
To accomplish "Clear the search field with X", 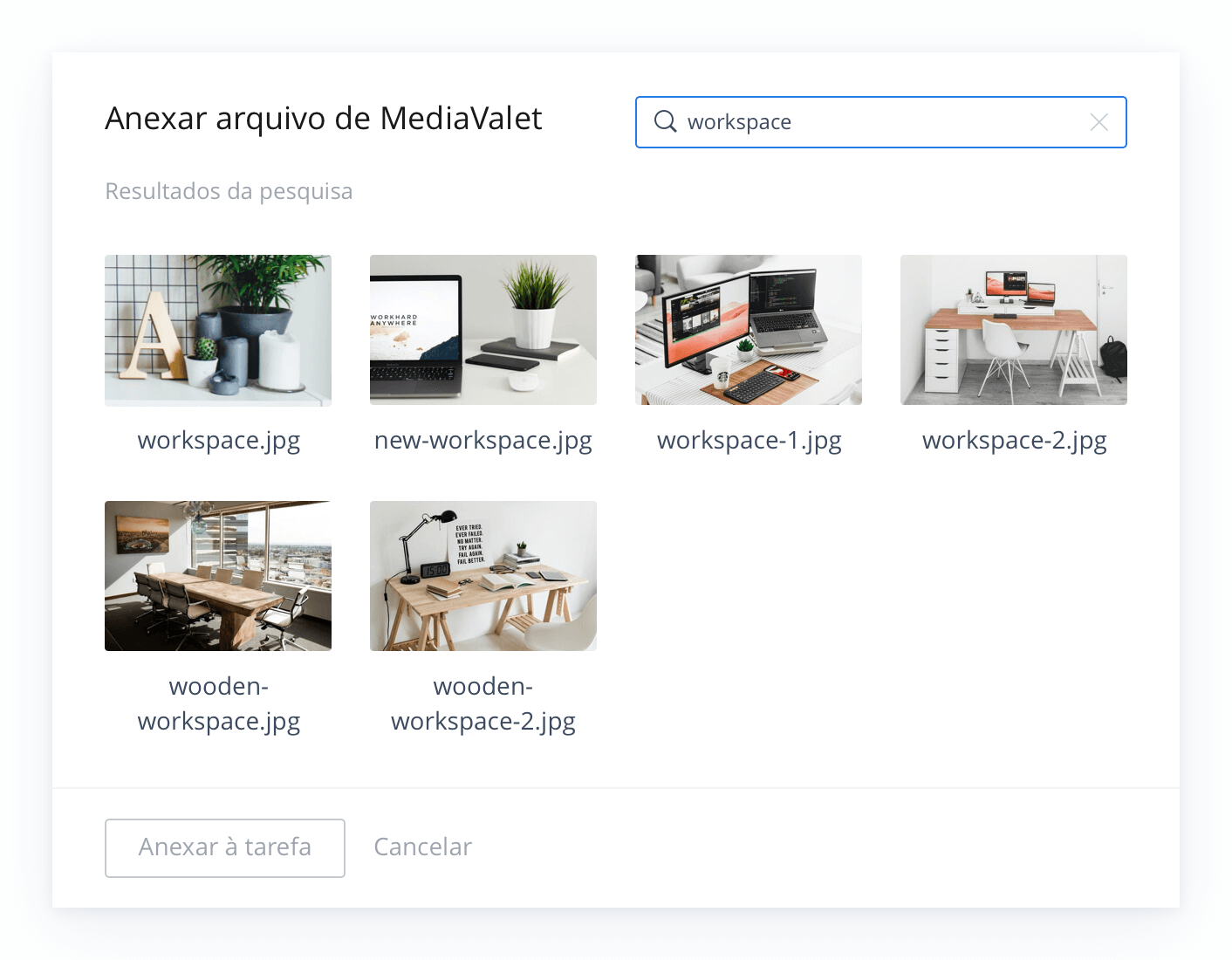I will pos(1099,122).
